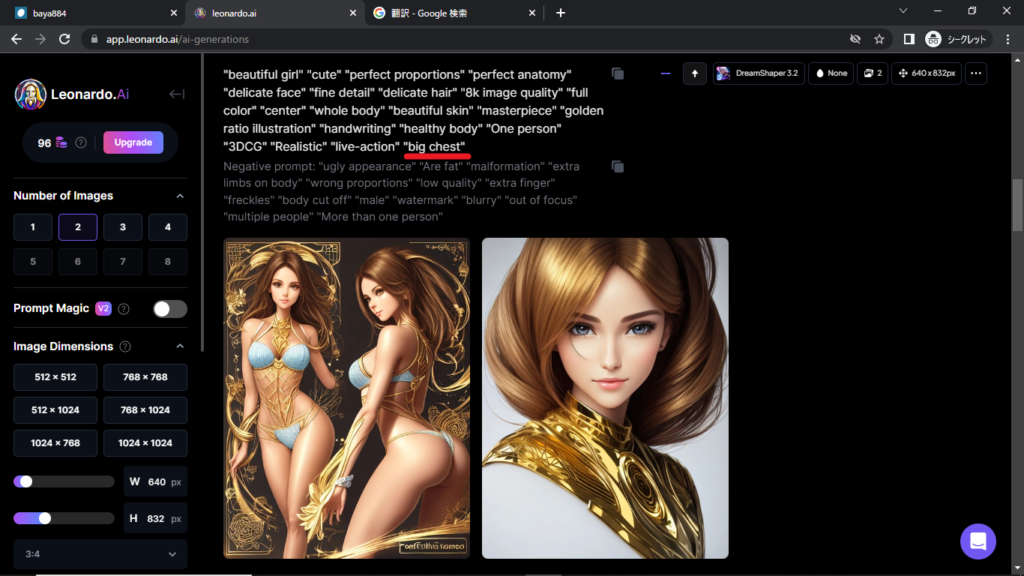1024x576 pixels.
Task: Click the help icon beside Image Dimensions
Action: [x=125, y=347]
